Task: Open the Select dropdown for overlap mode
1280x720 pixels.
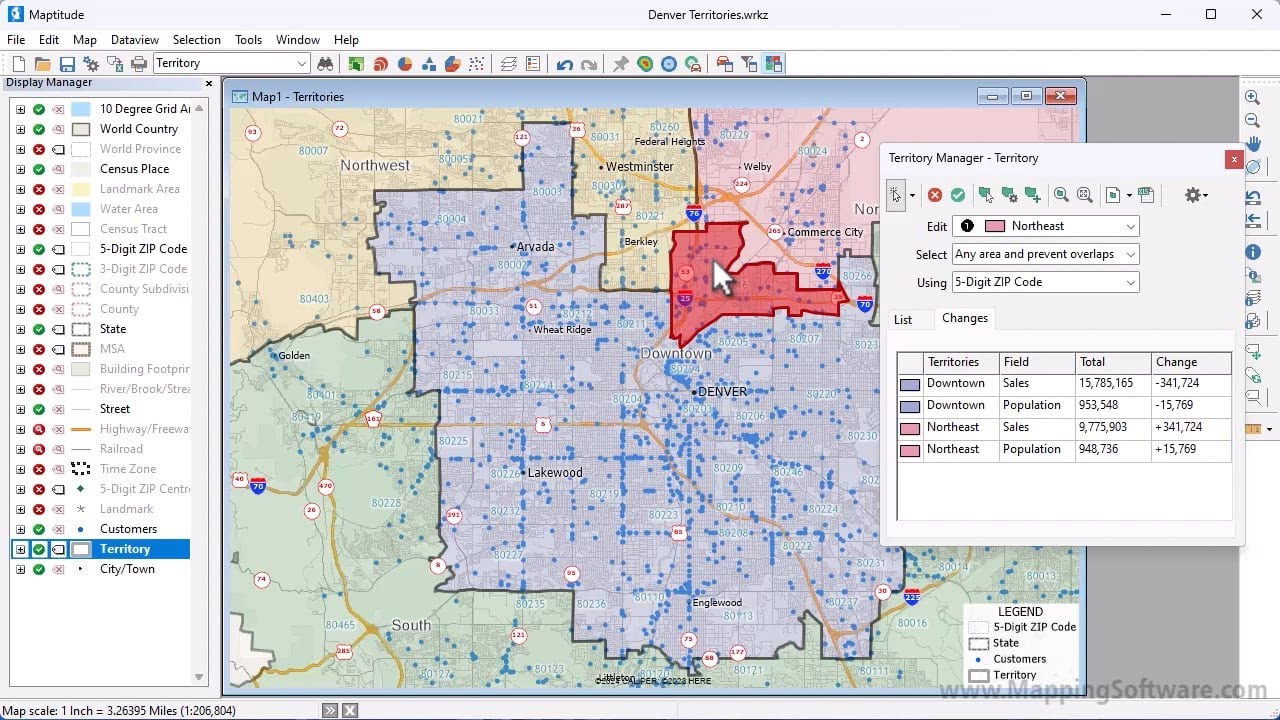Action: click(1045, 254)
